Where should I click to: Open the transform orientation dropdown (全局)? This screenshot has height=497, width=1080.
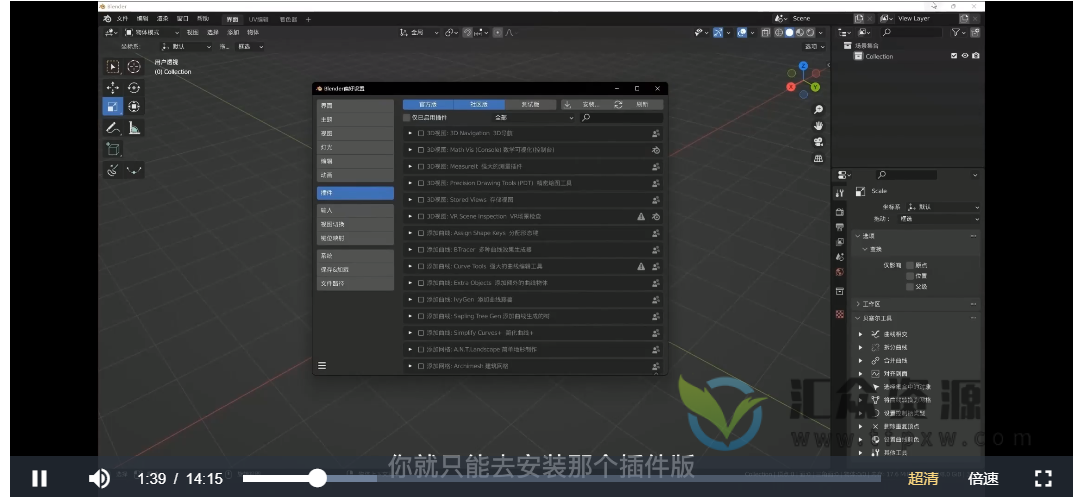pyautogui.click(x=419, y=32)
